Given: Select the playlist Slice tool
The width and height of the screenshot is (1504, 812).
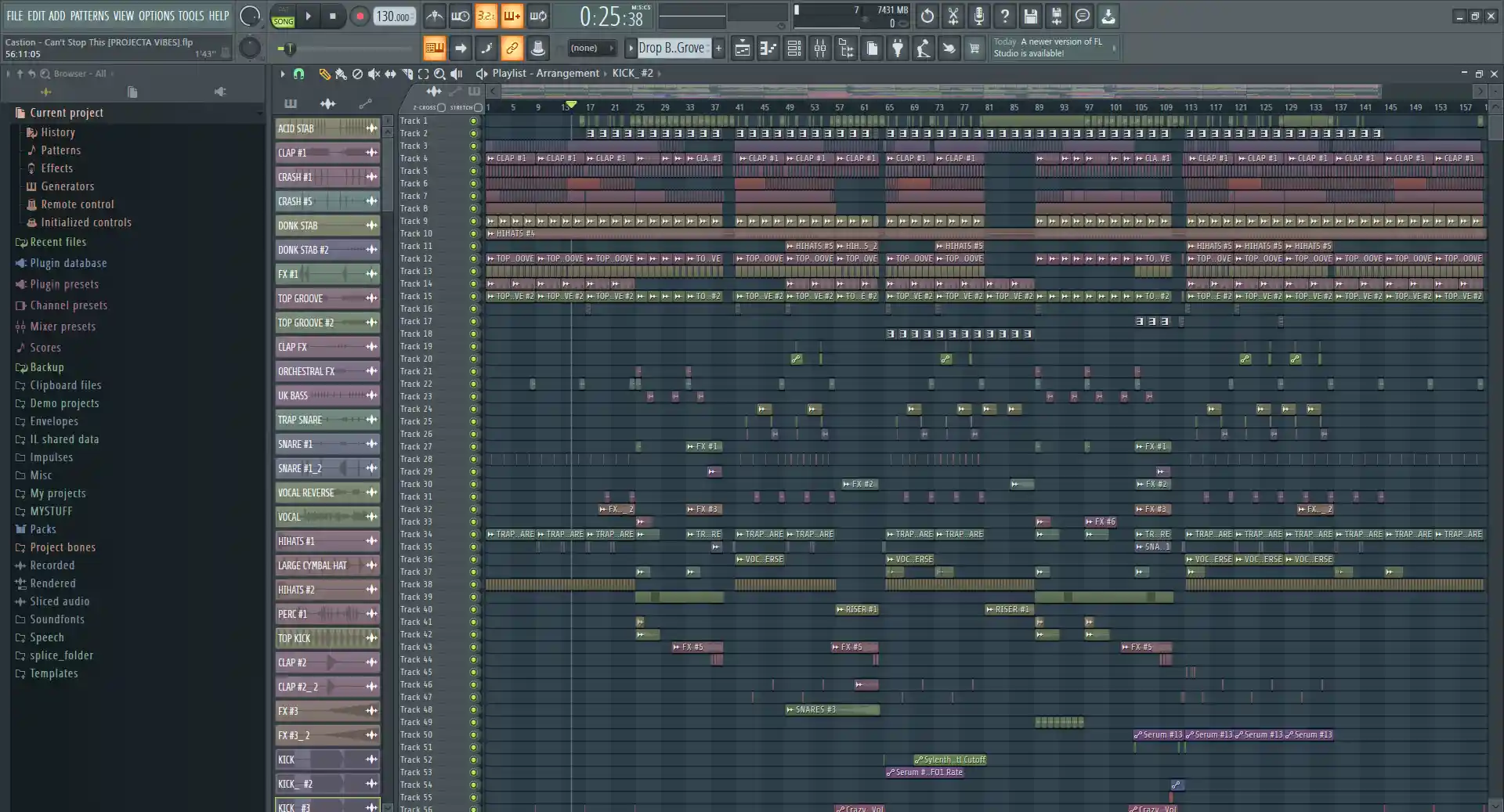Looking at the screenshot, I should click(407, 74).
